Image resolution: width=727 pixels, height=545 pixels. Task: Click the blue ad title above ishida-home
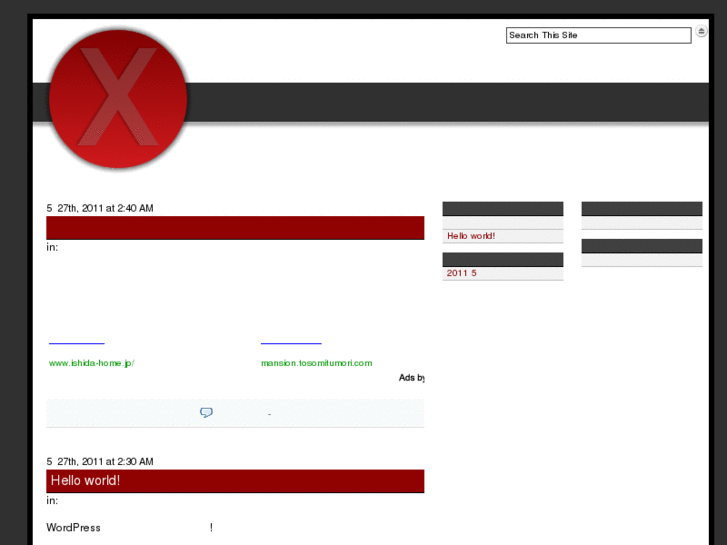click(77, 343)
